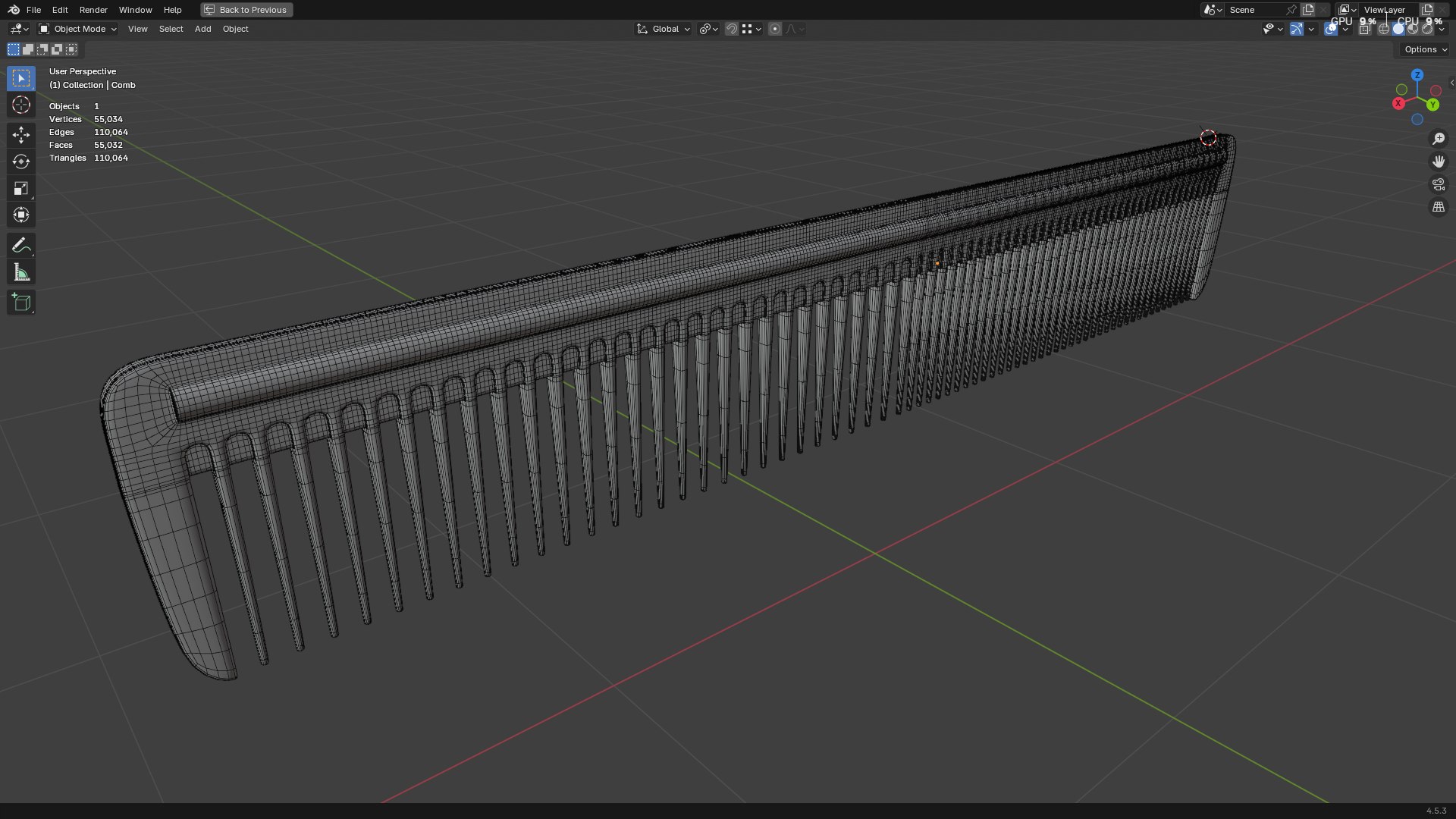
Task: Click the Back to Previous button
Action: tap(246, 10)
